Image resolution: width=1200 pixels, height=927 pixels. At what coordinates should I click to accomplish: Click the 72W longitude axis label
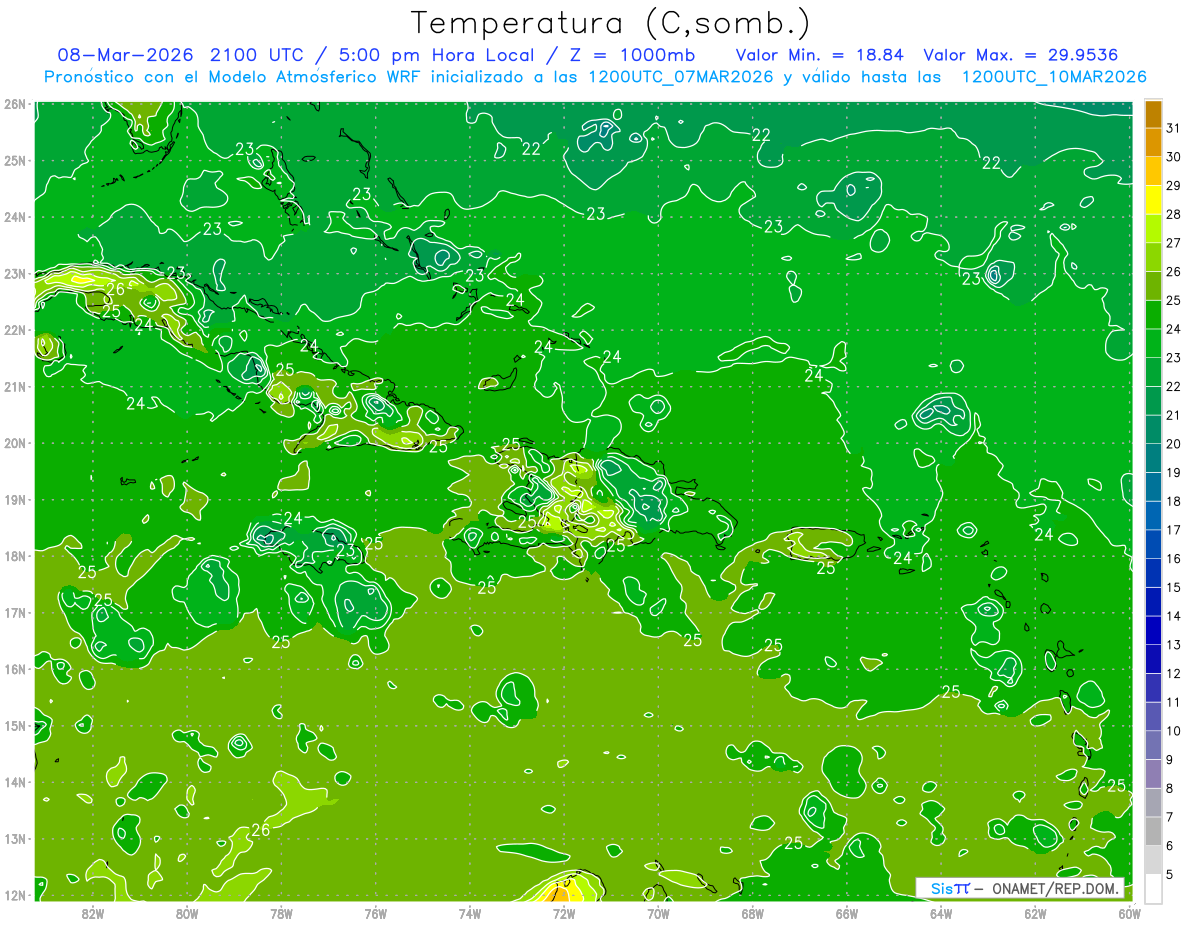tap(564, 913)
